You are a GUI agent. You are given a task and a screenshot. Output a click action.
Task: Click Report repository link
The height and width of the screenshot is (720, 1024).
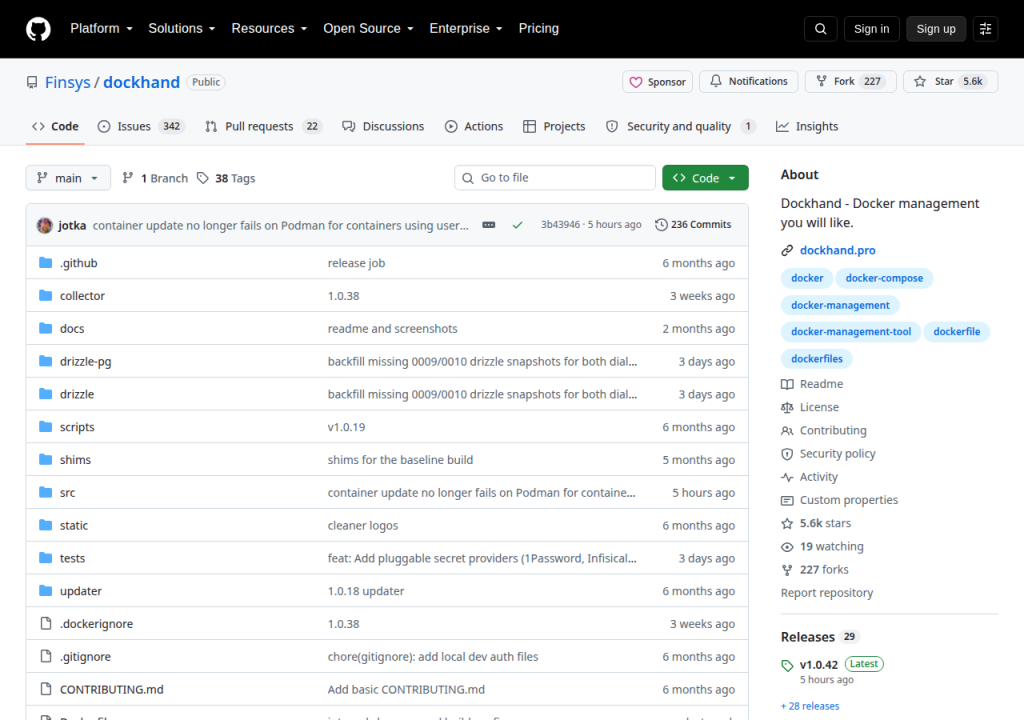click(827, 593)
